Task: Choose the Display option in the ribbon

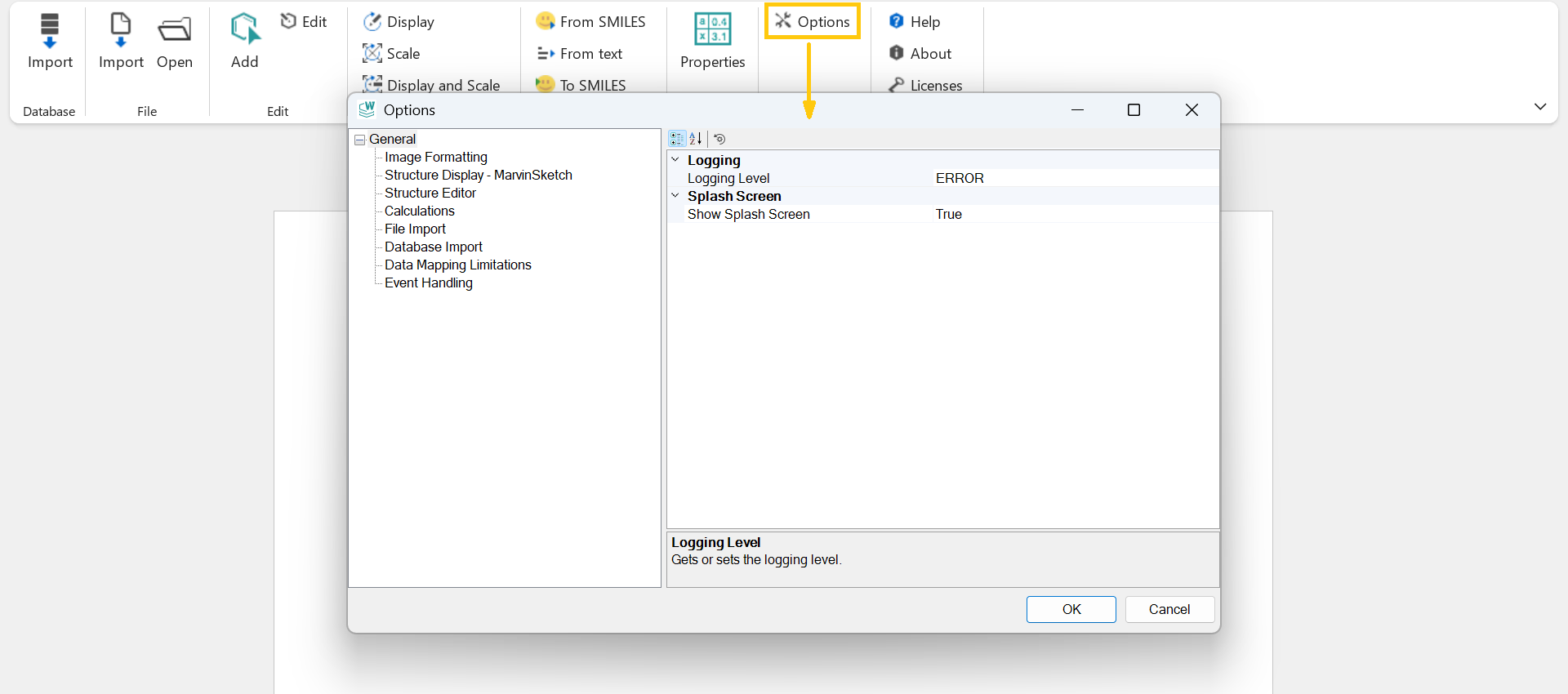Action: point(399,21)
